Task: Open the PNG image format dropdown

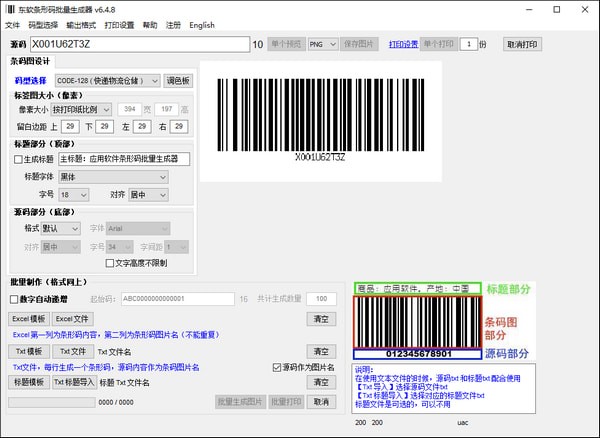Action: (x=321, y=45)
